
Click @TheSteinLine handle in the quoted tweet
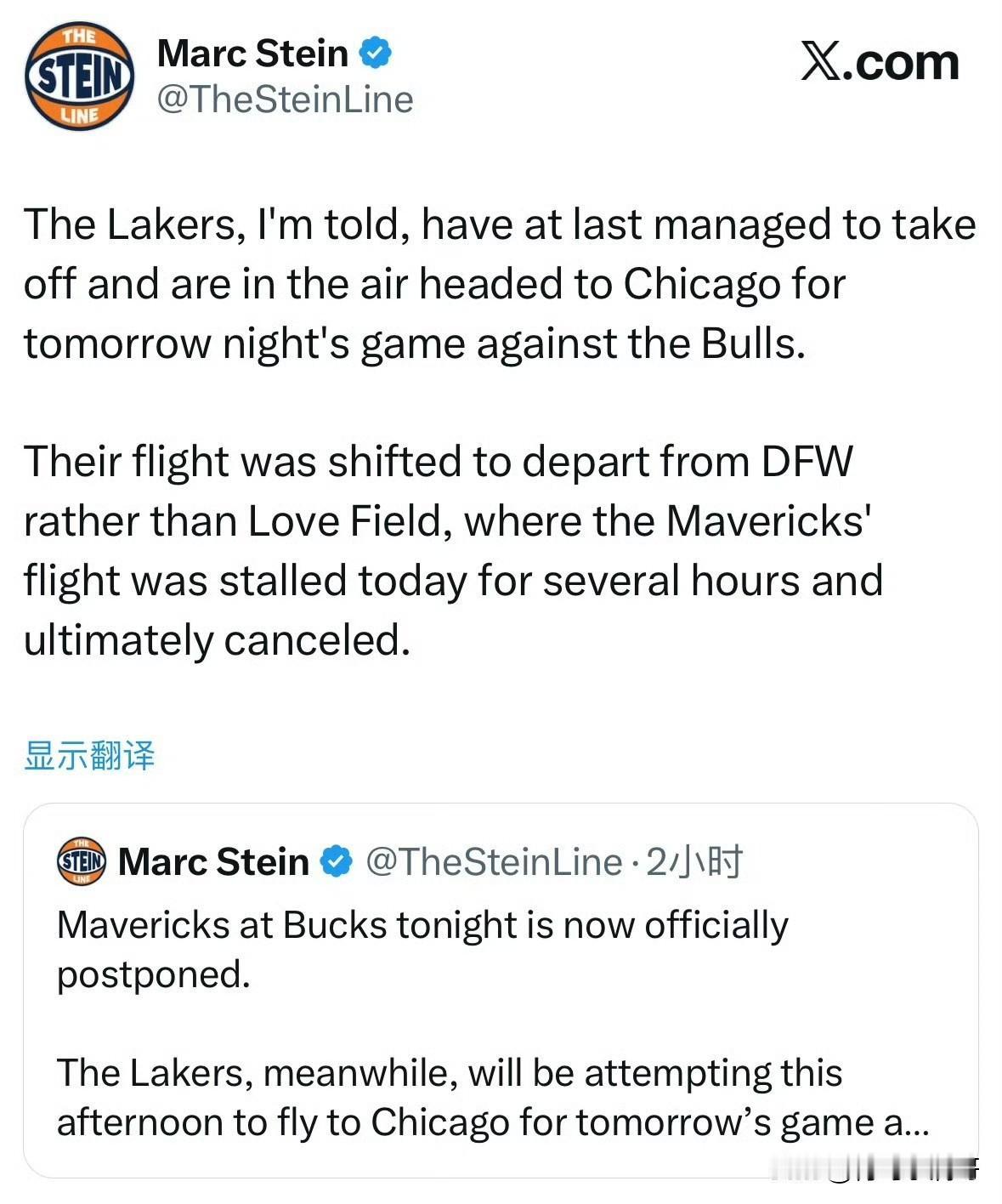(x=493, y=861)
